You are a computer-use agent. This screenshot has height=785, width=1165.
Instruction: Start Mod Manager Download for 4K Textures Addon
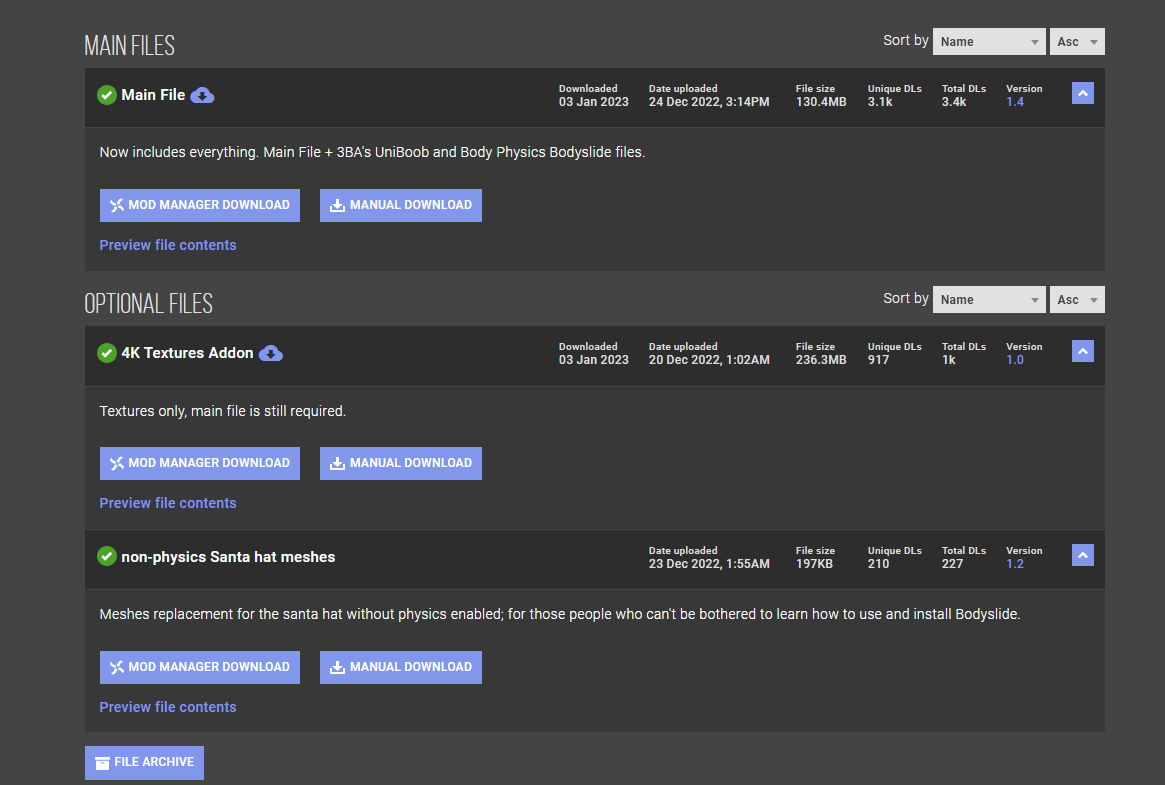coord(200,463)
